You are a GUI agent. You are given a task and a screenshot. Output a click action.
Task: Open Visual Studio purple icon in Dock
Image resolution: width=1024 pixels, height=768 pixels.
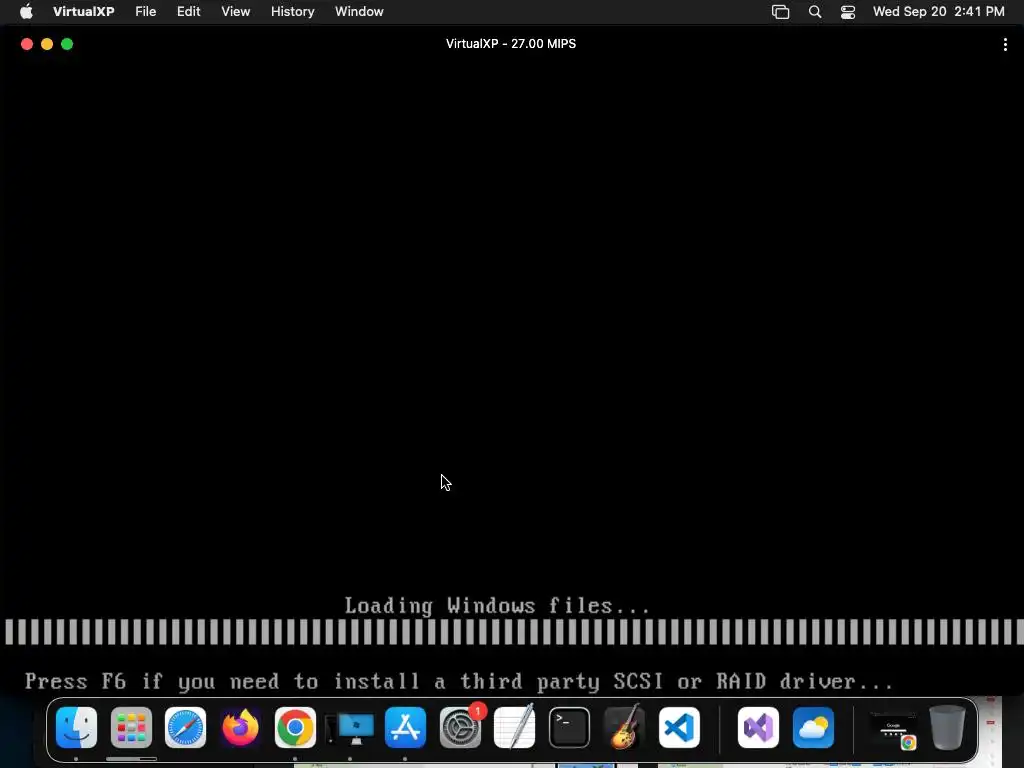tap(758, 728)
